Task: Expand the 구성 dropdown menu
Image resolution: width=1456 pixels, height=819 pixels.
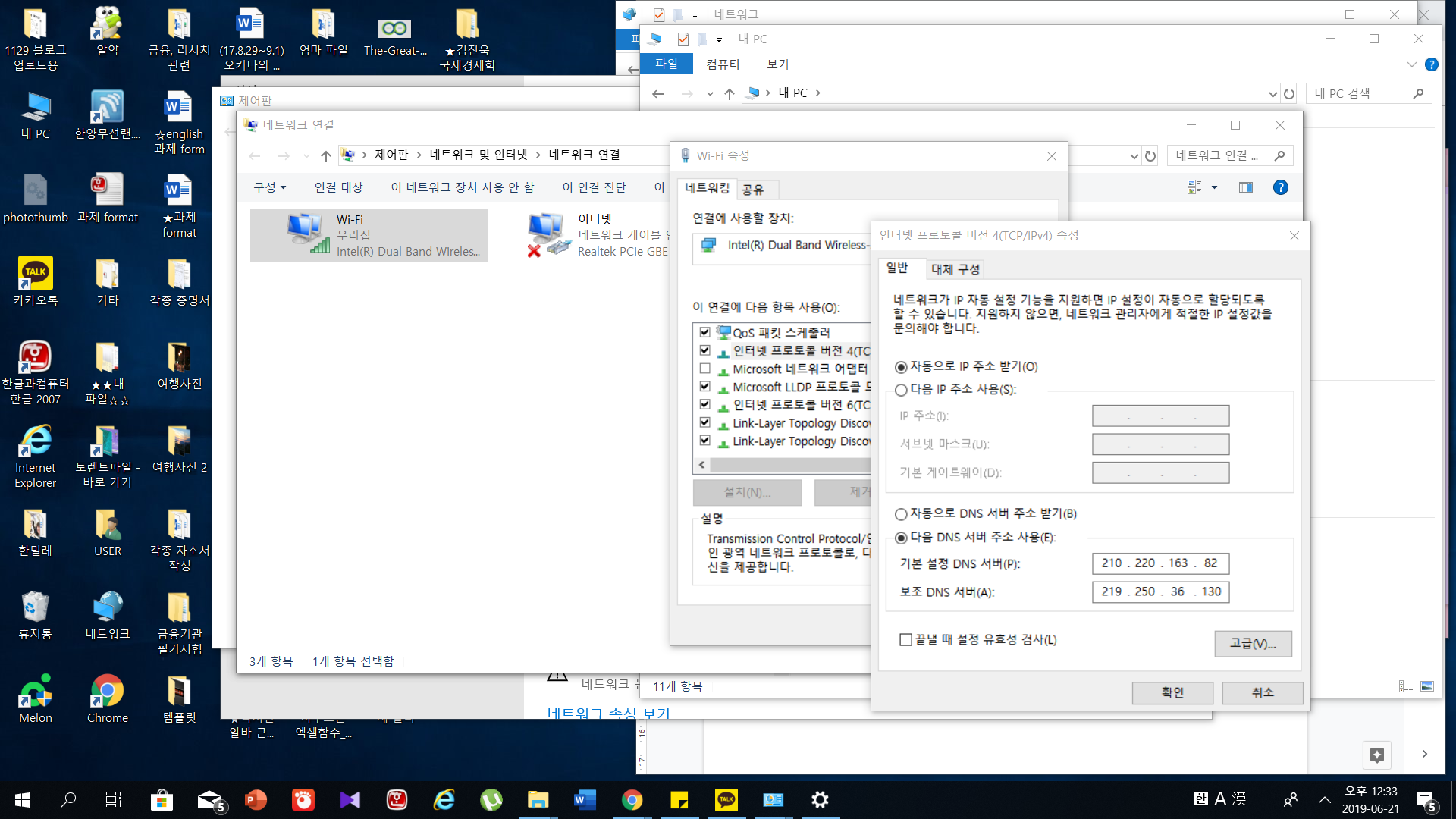Action: point(270,187)
